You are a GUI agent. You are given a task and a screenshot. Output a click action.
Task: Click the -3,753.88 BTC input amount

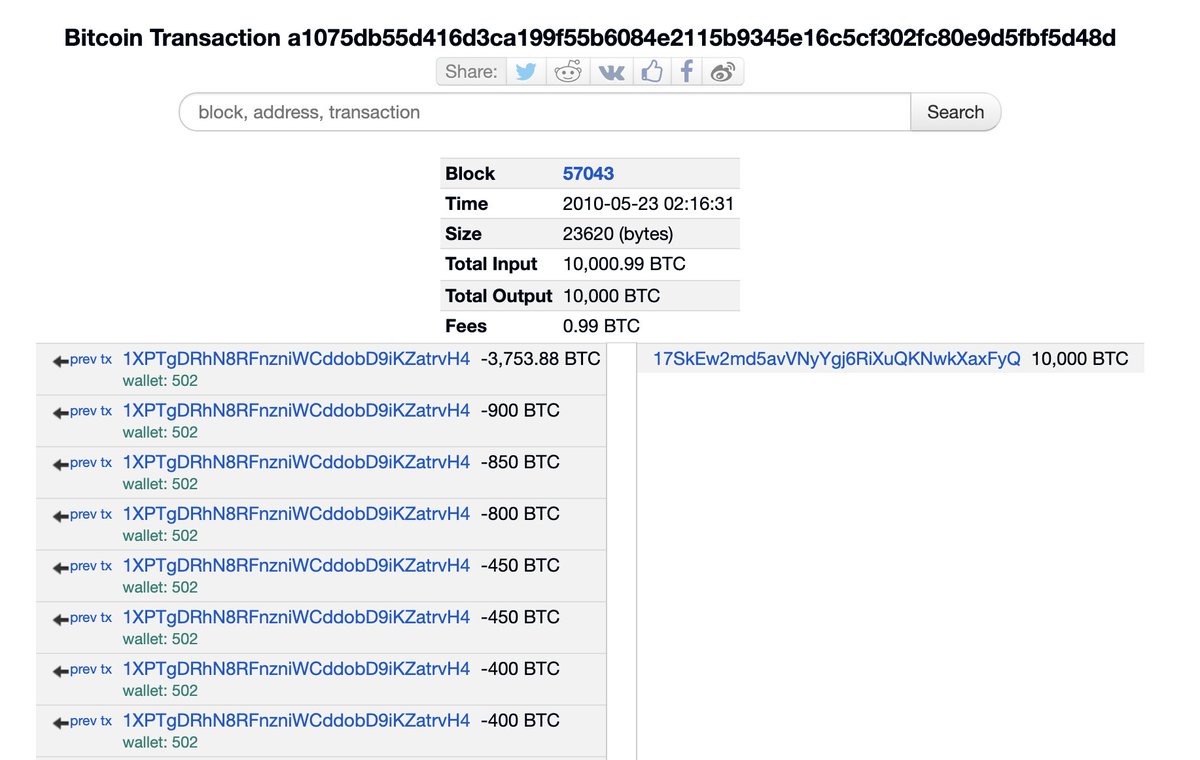coord(540,359)
